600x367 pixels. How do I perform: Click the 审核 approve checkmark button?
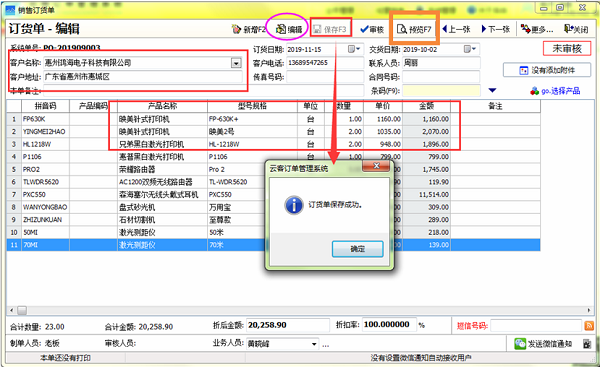coord(372,29)
